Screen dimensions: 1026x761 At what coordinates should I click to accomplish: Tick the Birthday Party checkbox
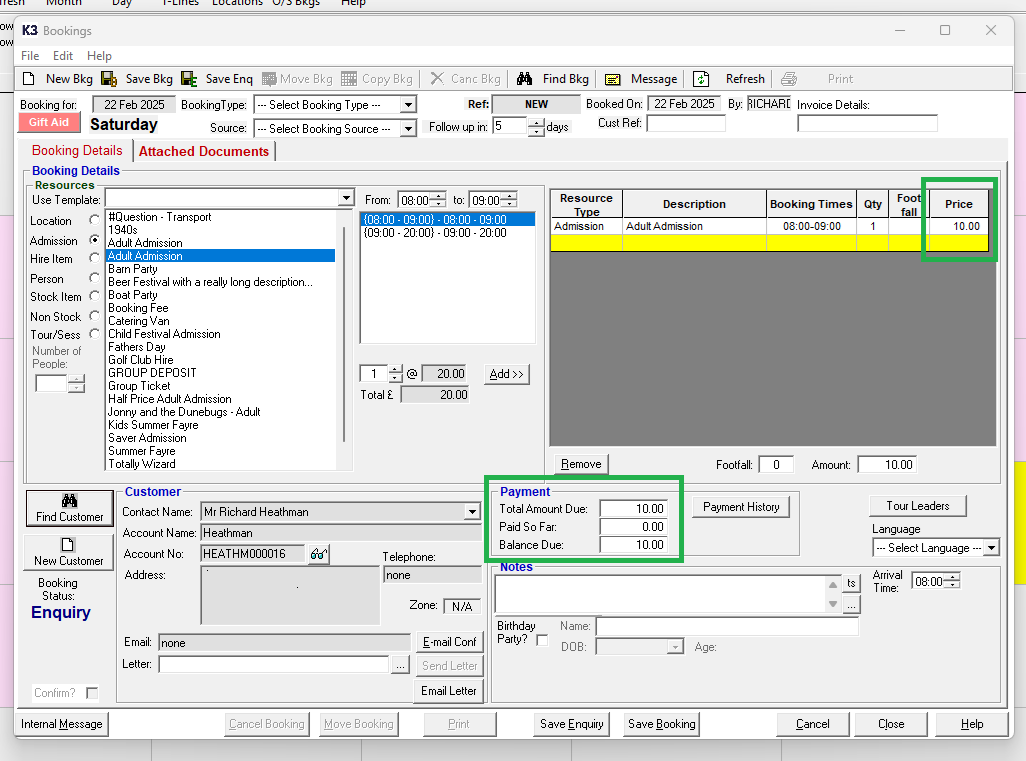542,640
